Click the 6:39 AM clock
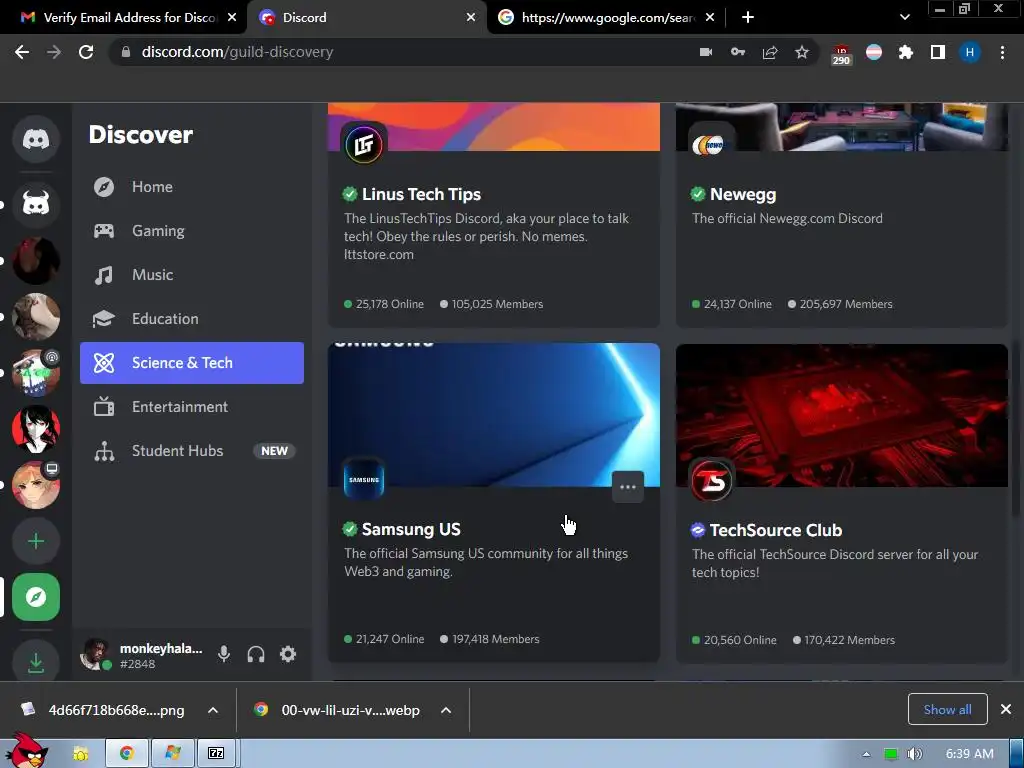 [x=969, y=754]
